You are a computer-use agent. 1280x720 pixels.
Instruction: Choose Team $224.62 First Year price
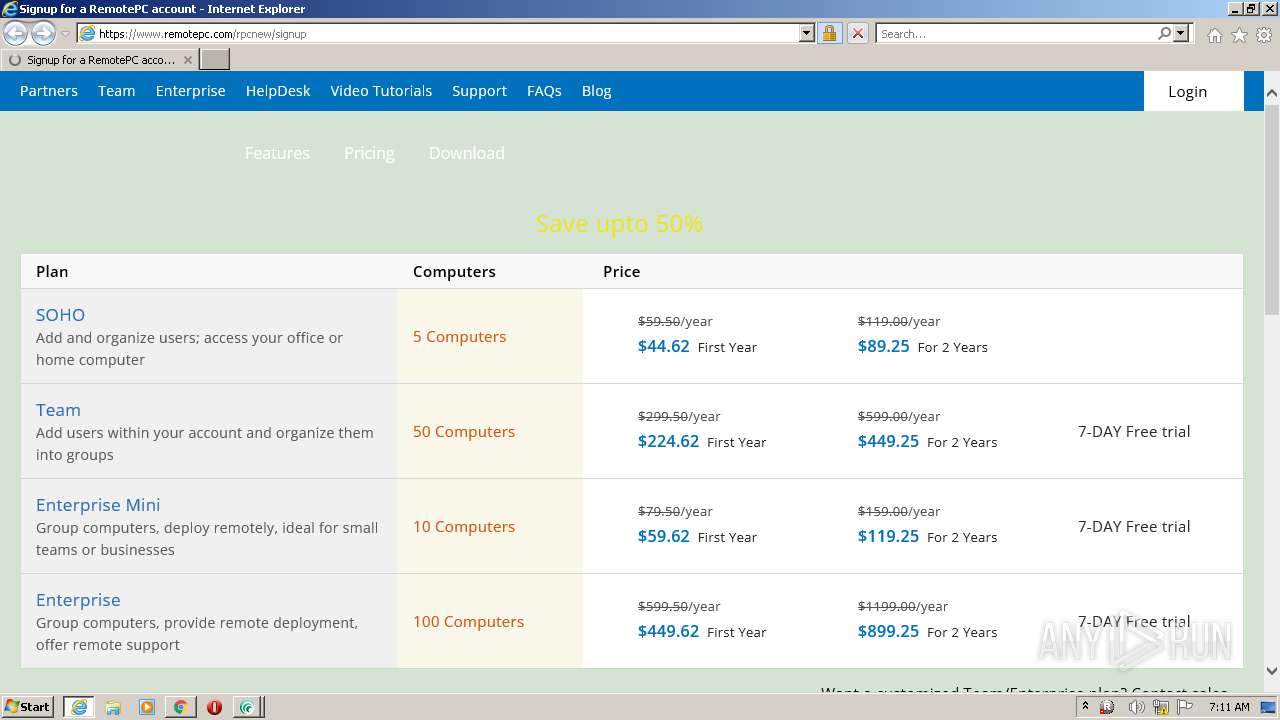point(702,442)
